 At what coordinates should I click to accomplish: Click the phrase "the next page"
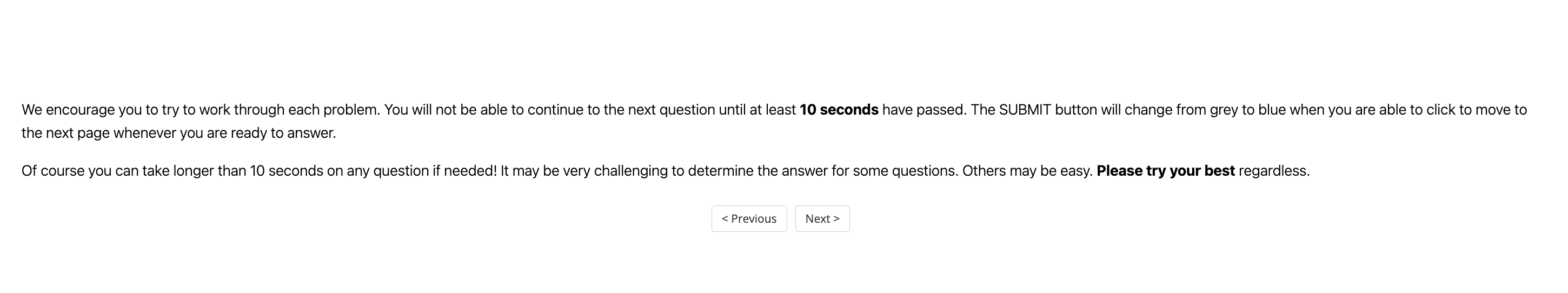65,133
